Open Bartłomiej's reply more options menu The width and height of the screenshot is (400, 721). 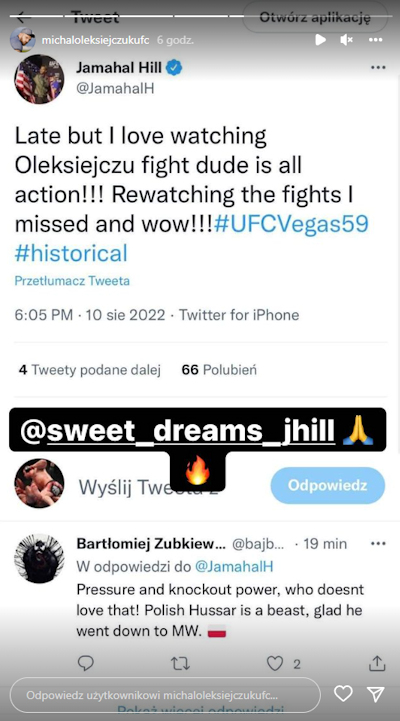coord(378,544)
